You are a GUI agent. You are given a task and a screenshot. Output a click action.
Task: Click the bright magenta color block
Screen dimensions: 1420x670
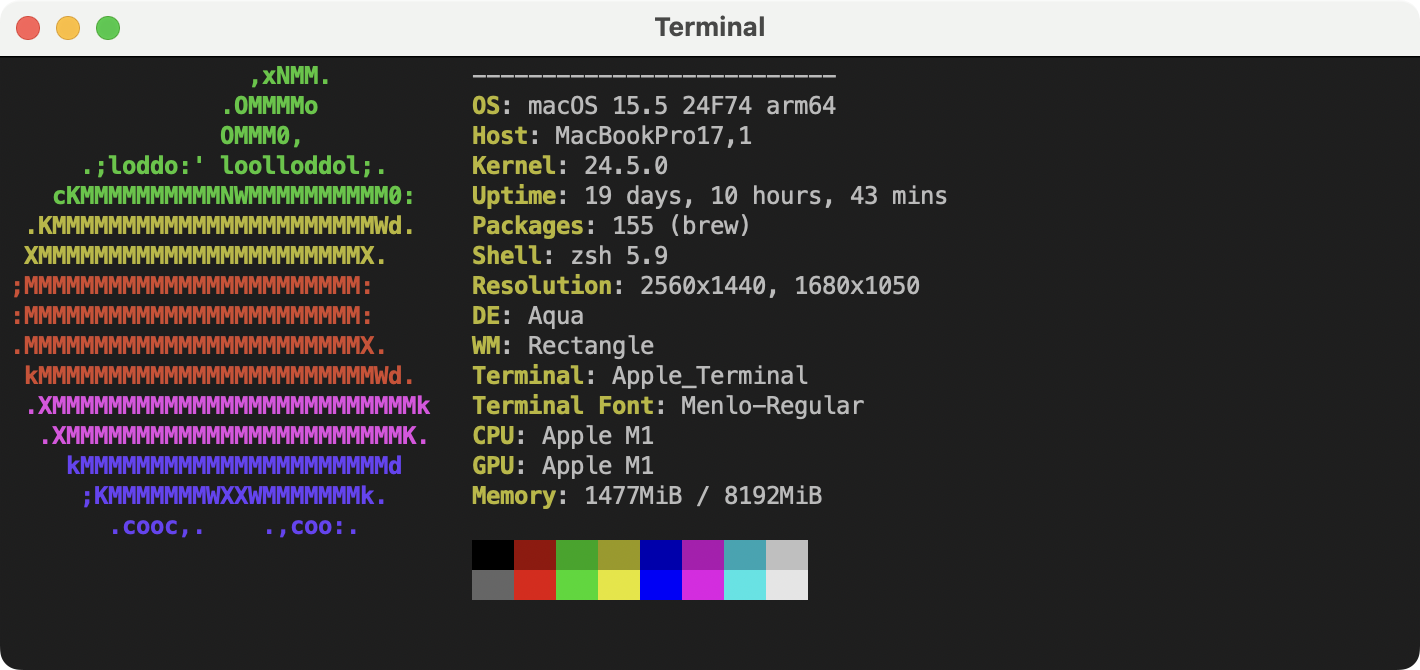point(703,585)
